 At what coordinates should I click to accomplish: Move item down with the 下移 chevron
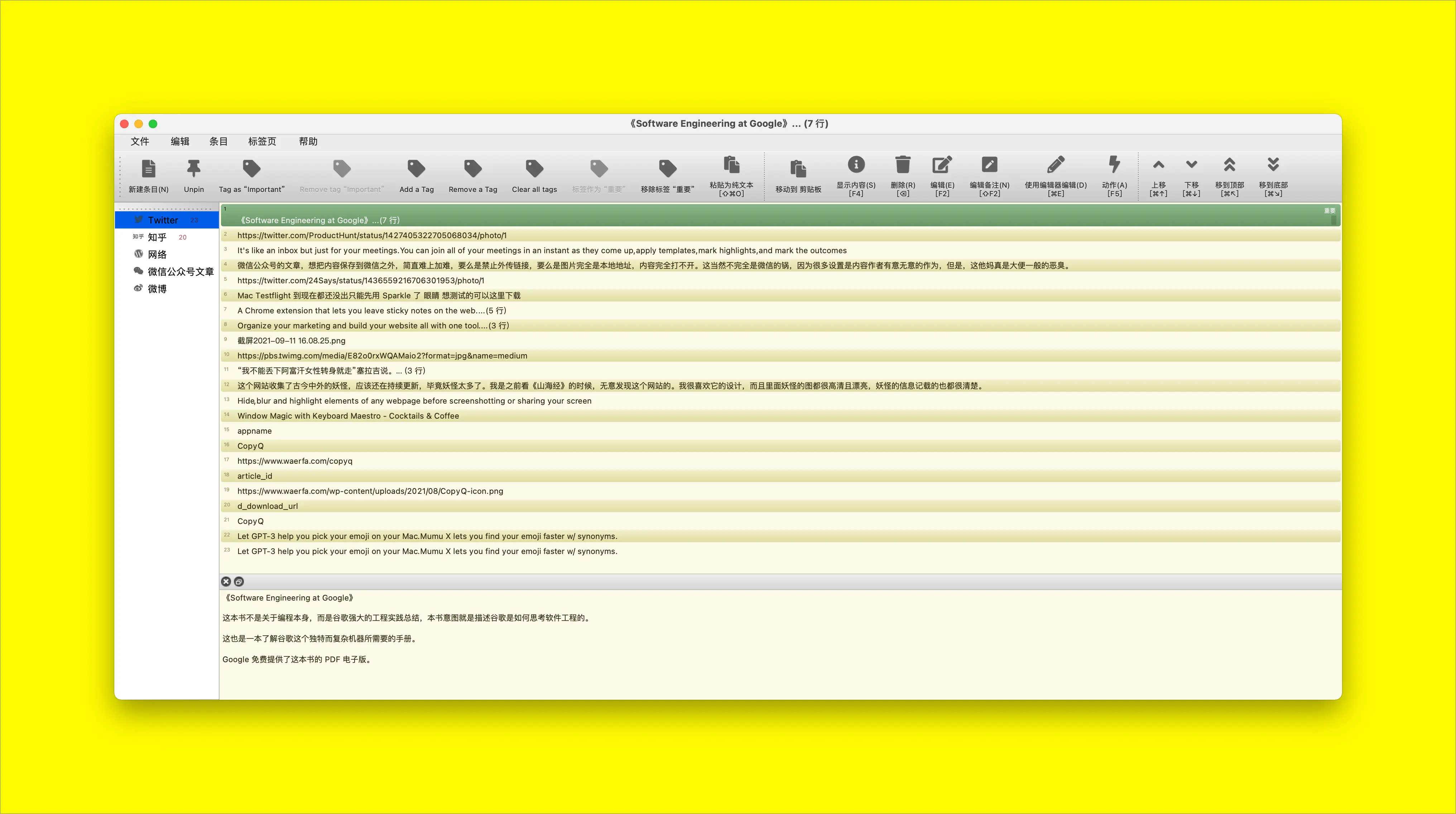pos(1191,164)
